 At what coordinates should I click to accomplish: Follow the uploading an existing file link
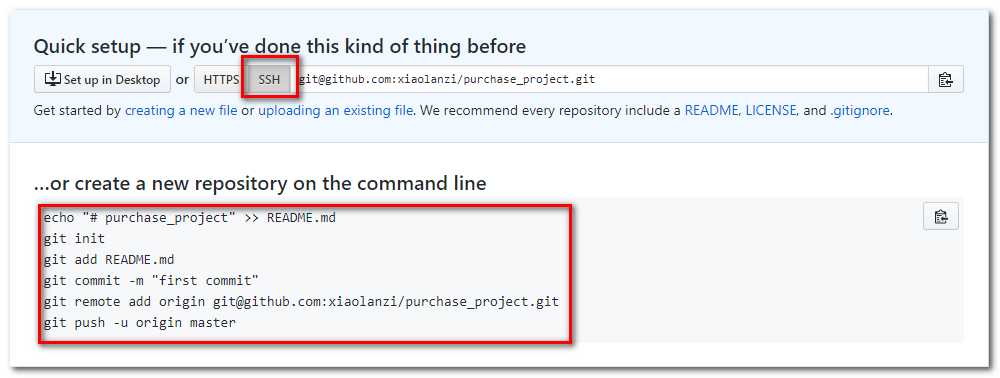coord(335,110)
